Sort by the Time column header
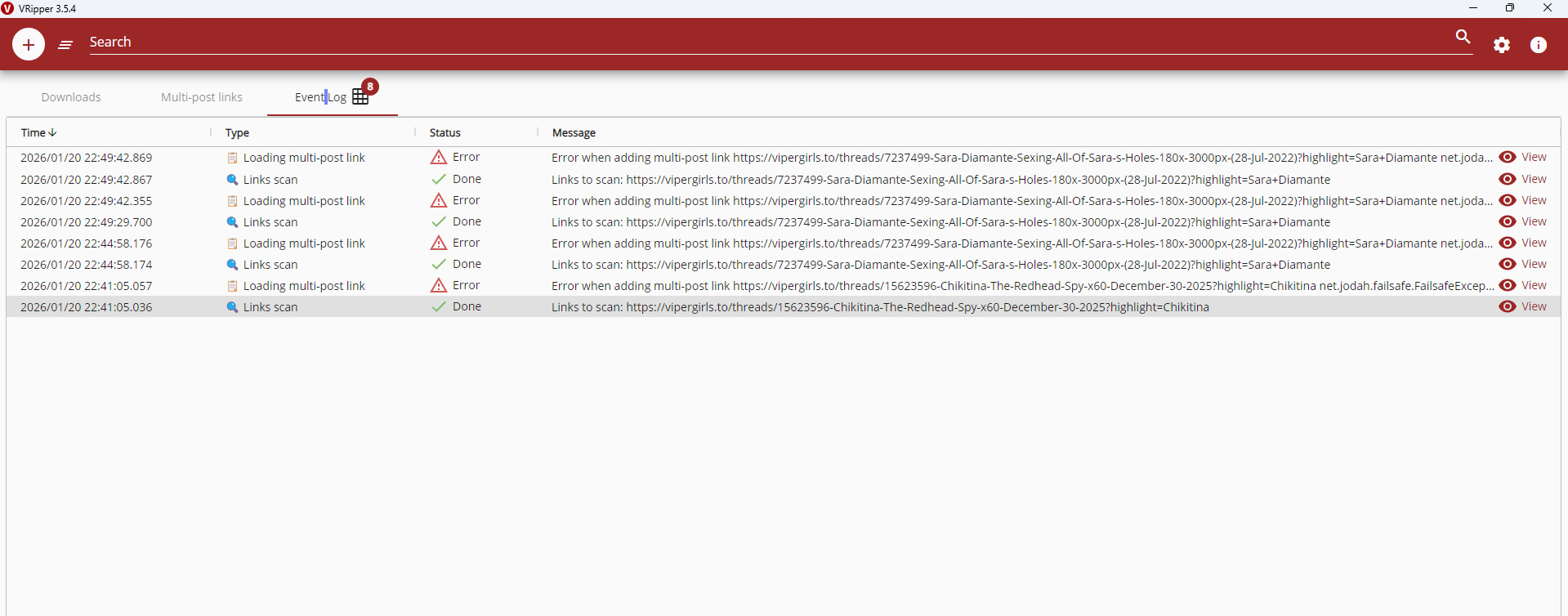 [38, 132]
